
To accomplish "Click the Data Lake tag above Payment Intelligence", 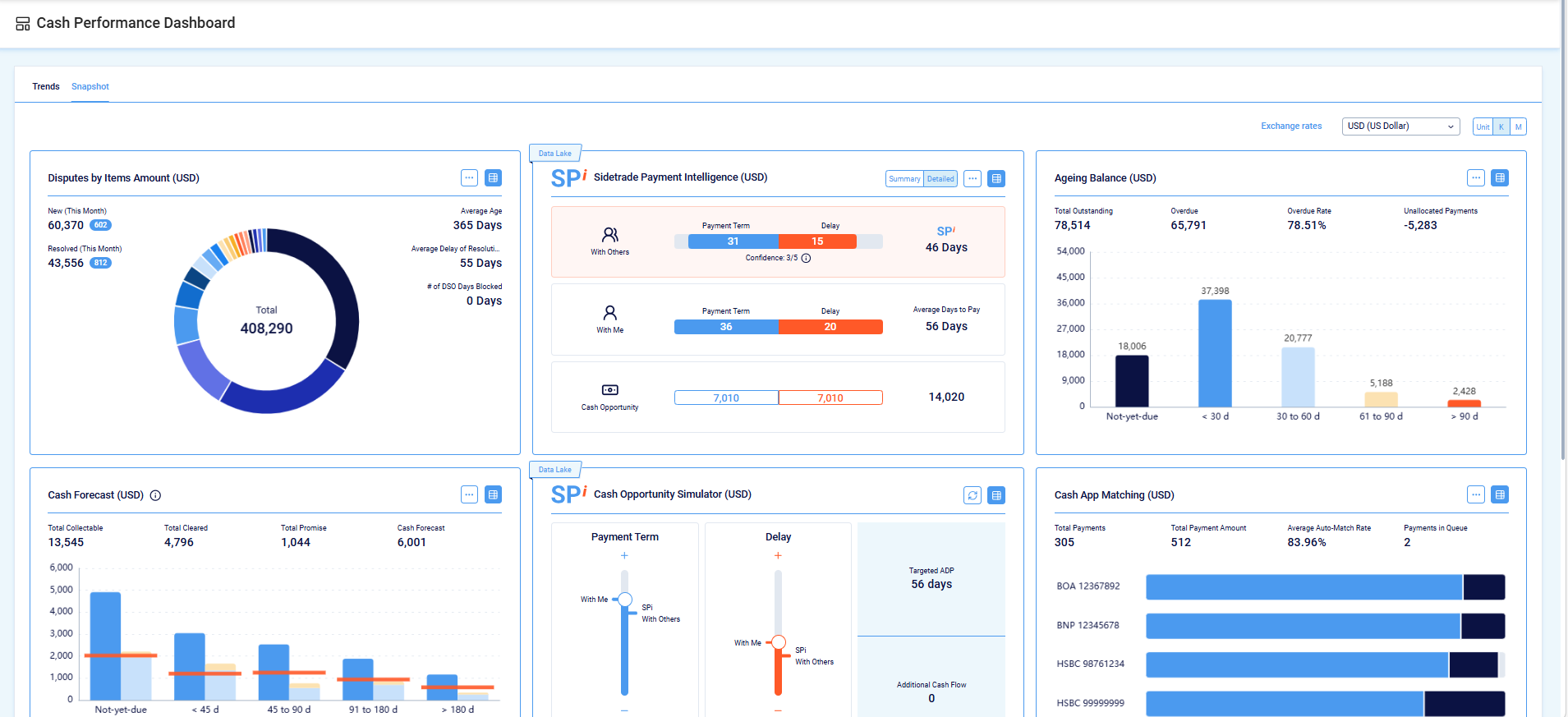I will (x=555, y=154).
